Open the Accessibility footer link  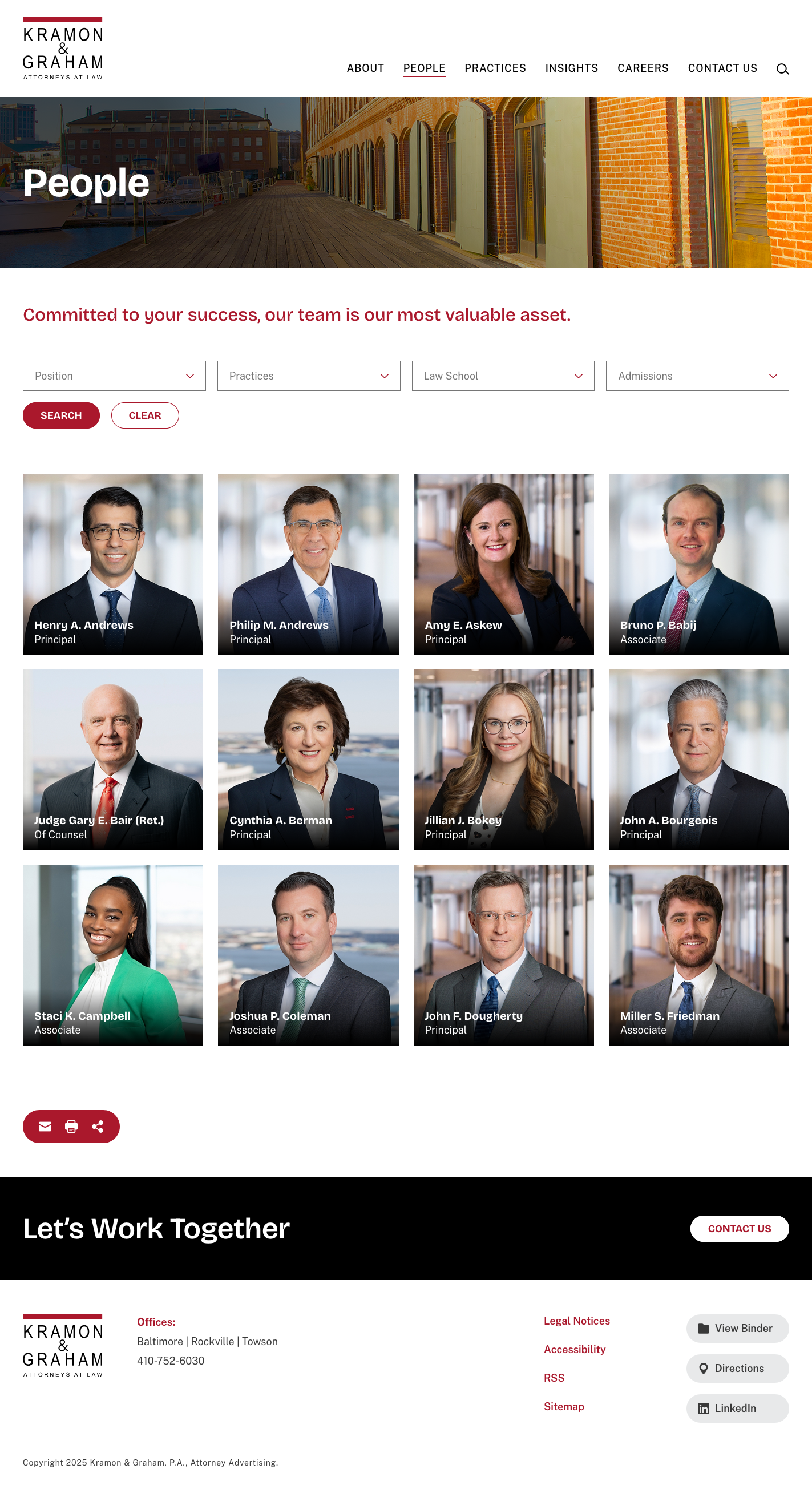(x=574, y=1349)
